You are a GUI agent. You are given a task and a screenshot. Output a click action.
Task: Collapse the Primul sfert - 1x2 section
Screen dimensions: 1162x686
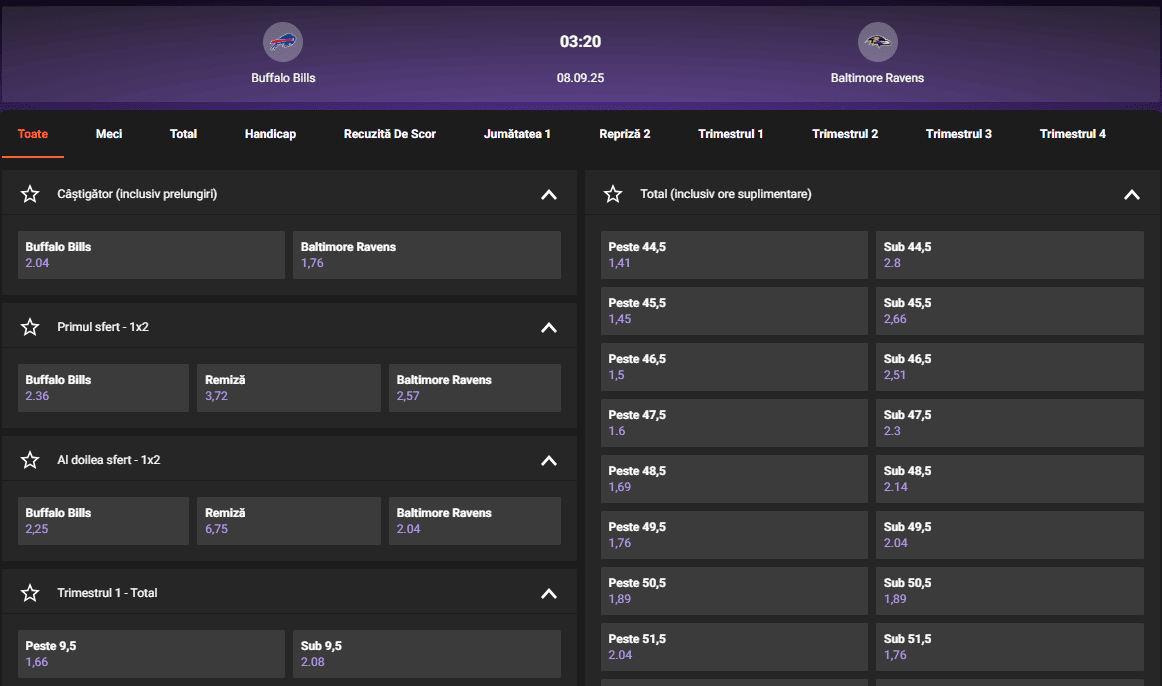point(548,327)
